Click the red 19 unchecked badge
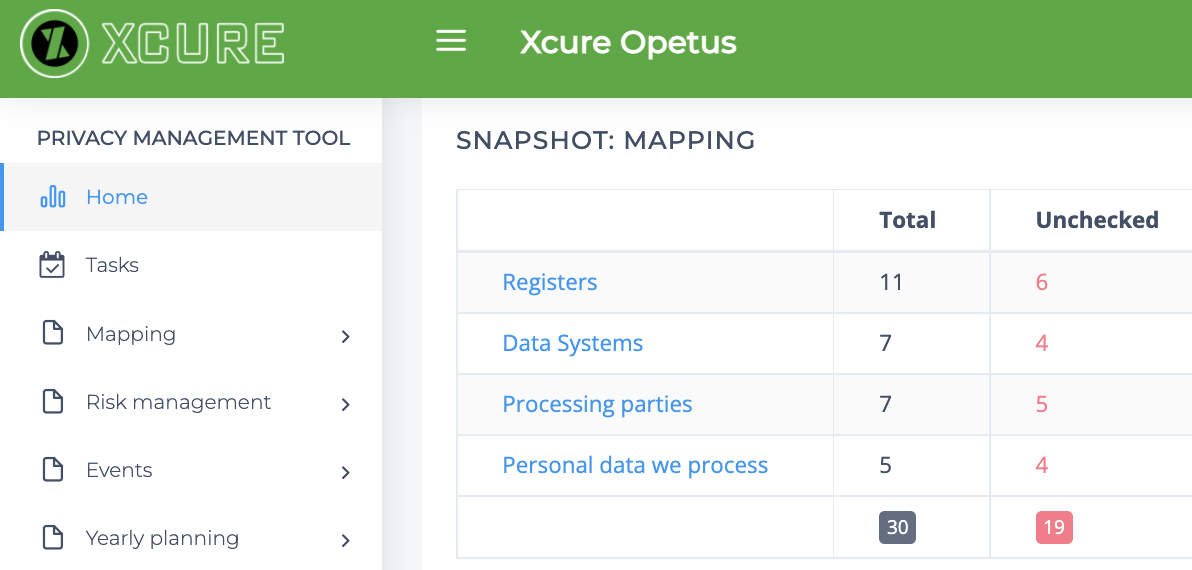Image resolution: width=1192 pixels, height=570 pixels. pyautogui.click(x=1054, y=527)
